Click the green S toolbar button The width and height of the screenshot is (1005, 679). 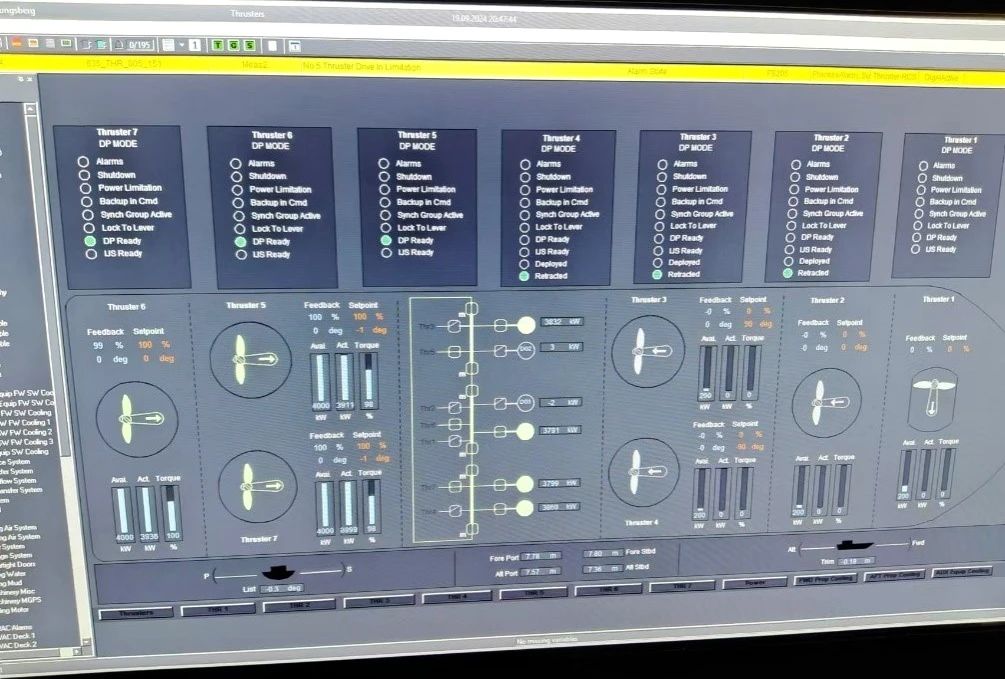[x=248, y=45]
